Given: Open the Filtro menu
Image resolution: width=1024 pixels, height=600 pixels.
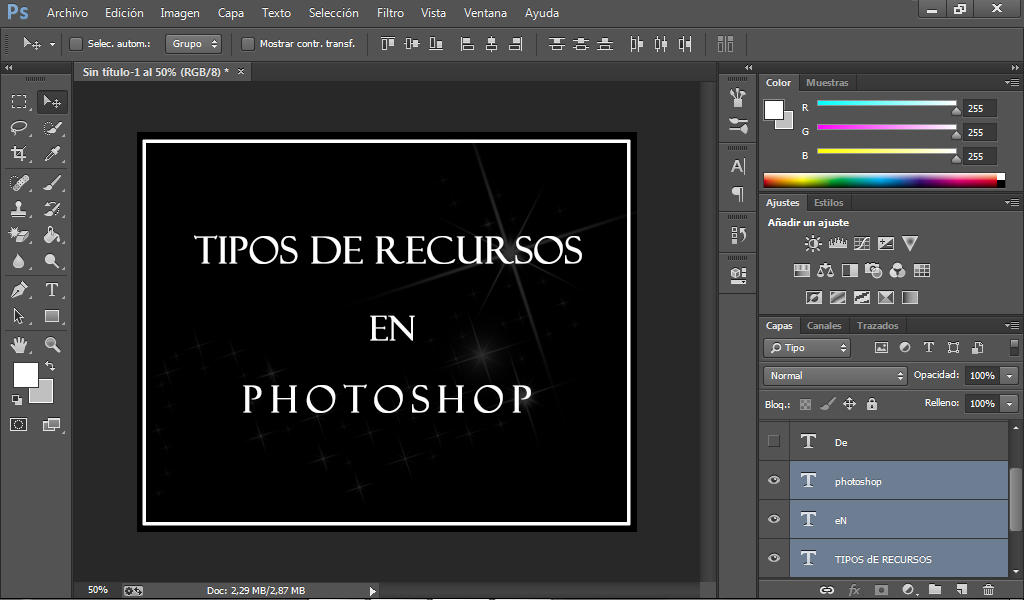Looking at the screenshot, I should 391,13.
